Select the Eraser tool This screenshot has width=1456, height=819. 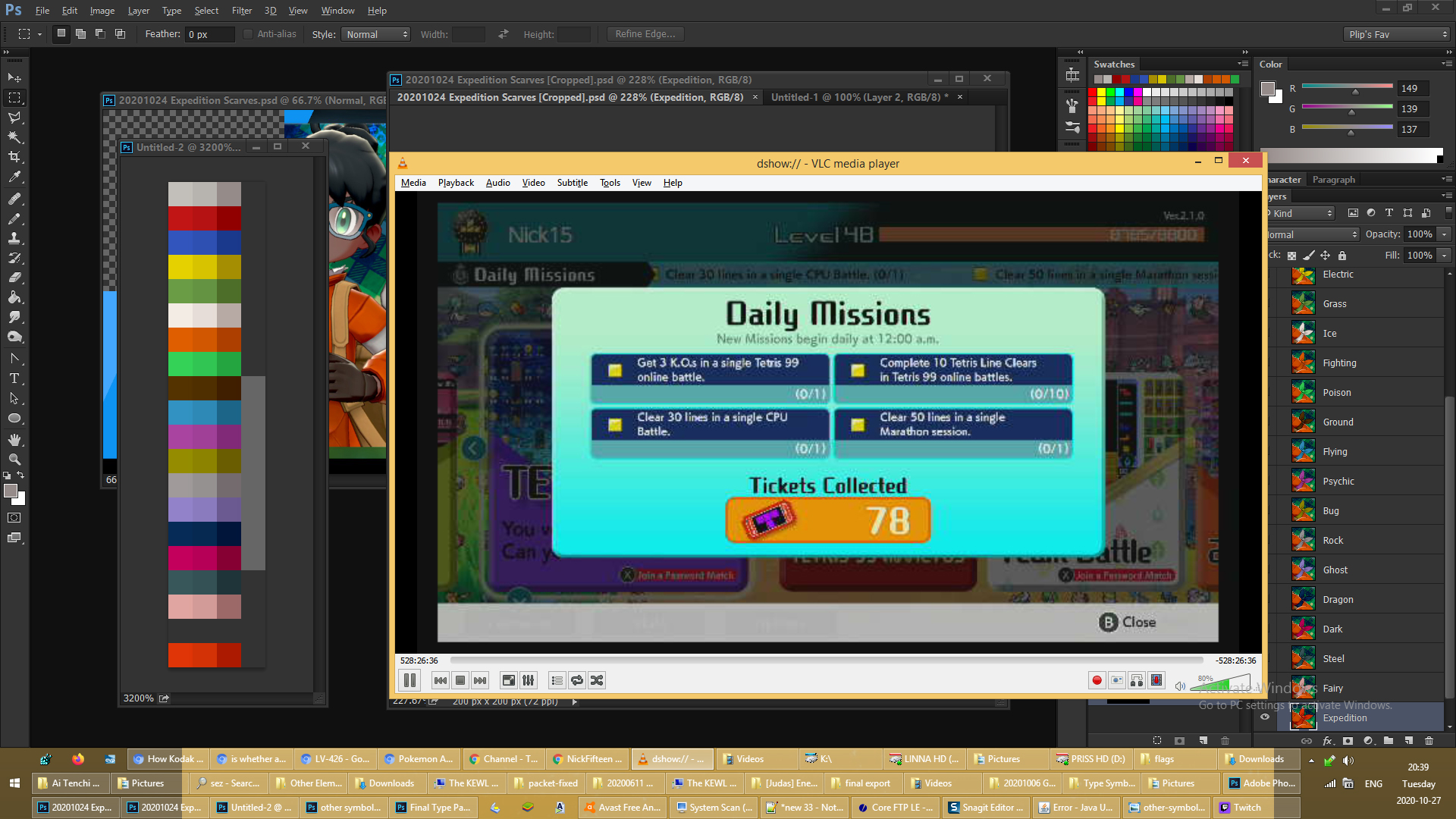pyautogui.click(x=14, y=278)
